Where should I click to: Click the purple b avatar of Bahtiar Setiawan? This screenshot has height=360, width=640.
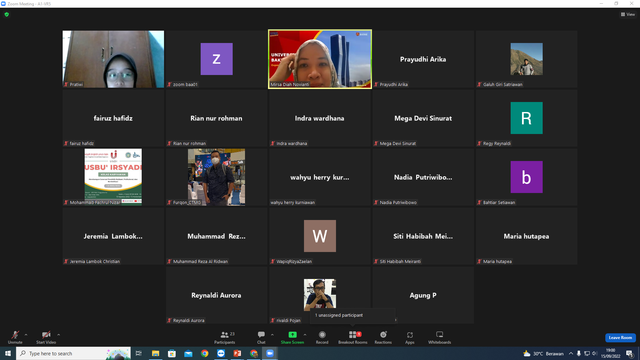pos(527,177)
